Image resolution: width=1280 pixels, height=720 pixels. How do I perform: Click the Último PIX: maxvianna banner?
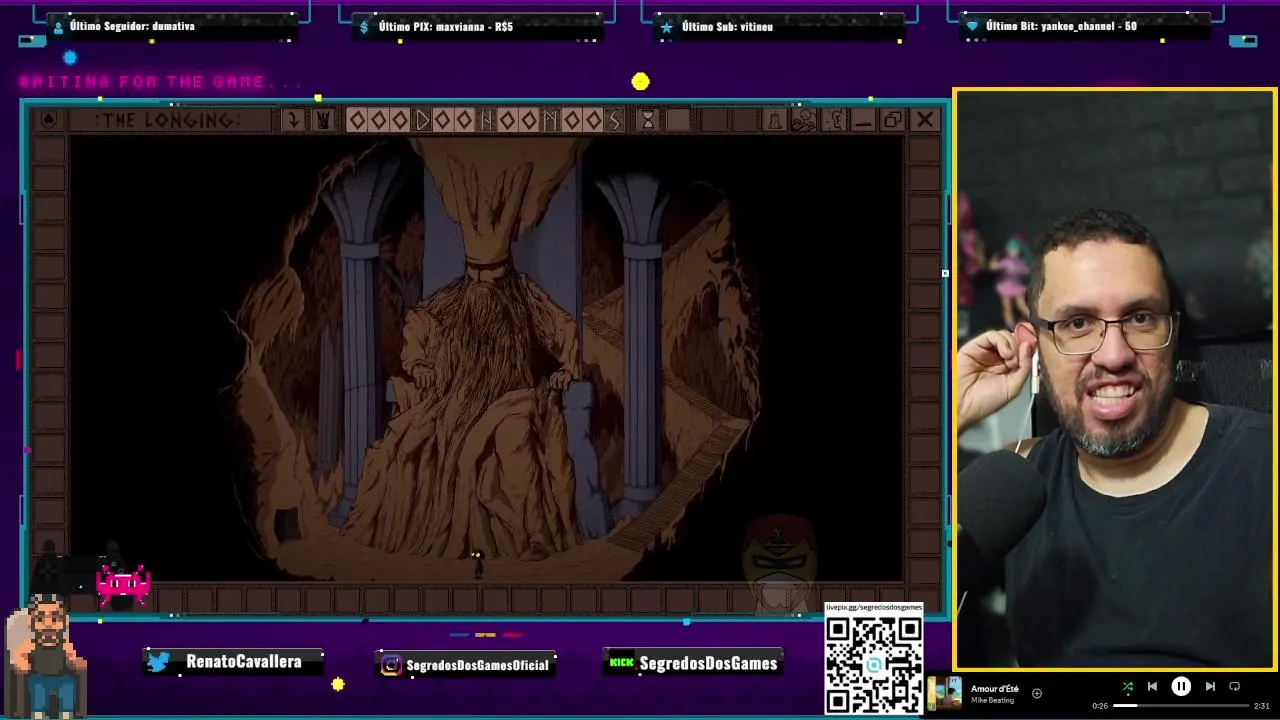coord(478,26)
